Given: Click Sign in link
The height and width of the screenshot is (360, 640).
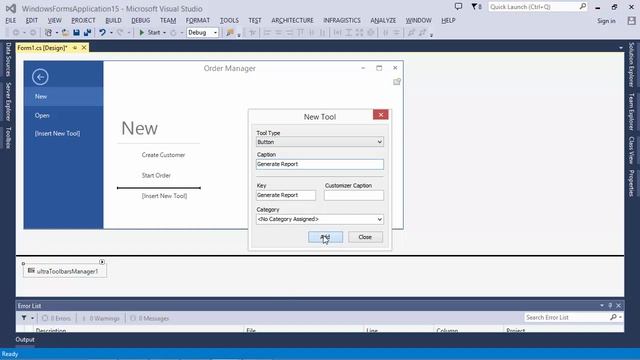Looking at the screenshot, I should 606,21.
